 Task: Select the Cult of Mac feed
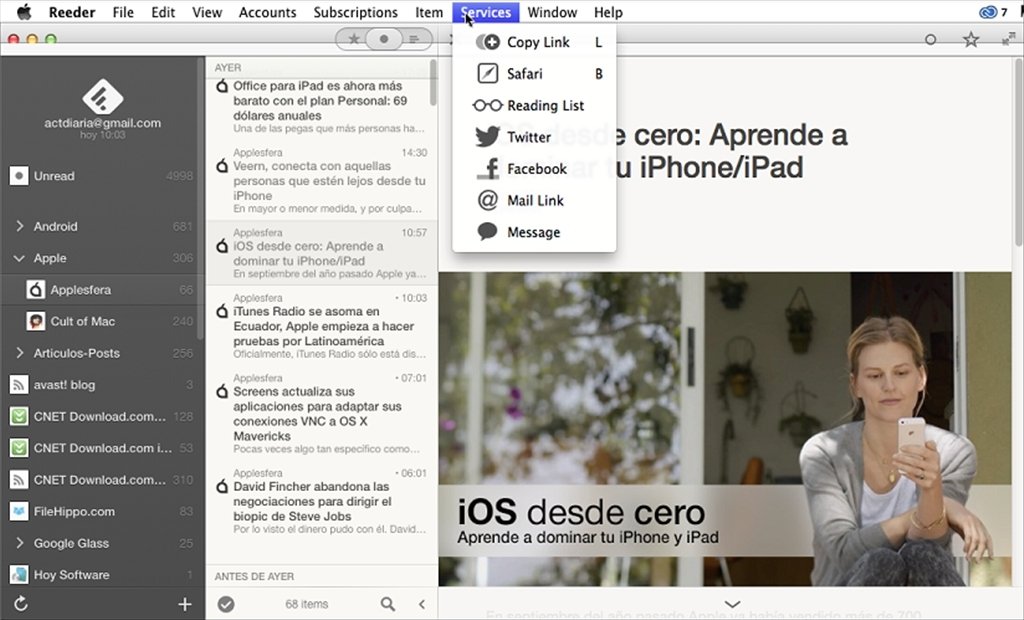pos(103,321)
